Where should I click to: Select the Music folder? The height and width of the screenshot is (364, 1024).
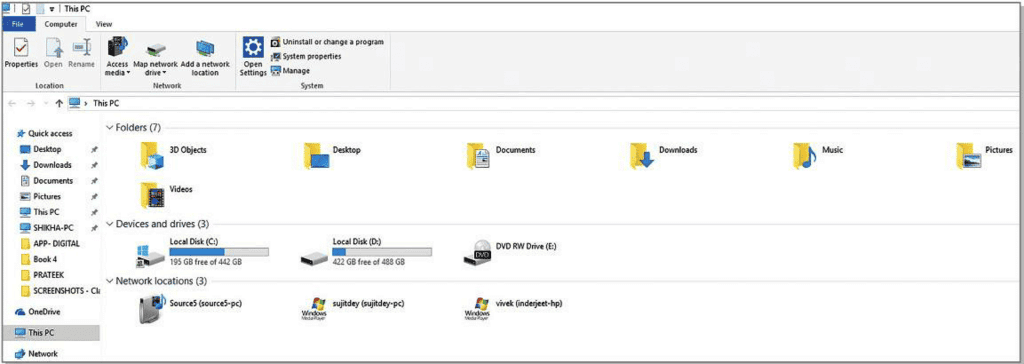coord(818,156)
